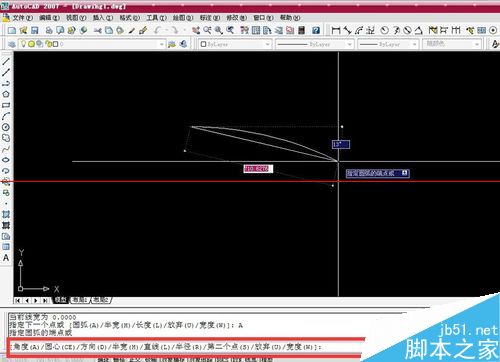Undo the last action
Image resolution: width=500 pixels, height=362 pixels.
coord(158,31)
